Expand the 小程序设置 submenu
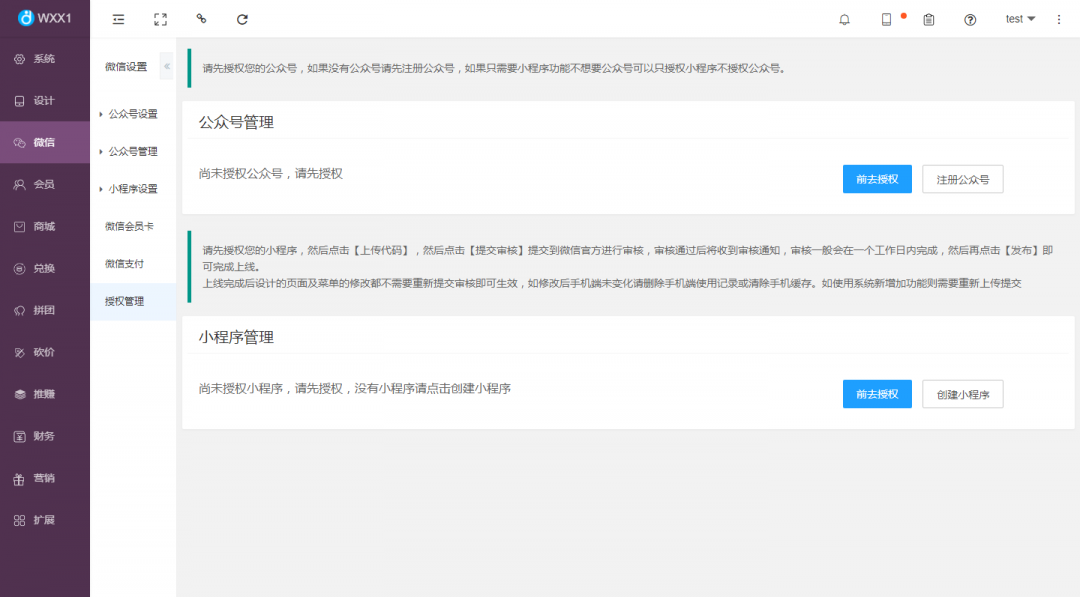Image resolution: width=1080 pixels, height=597 pixels. [132, 189]
